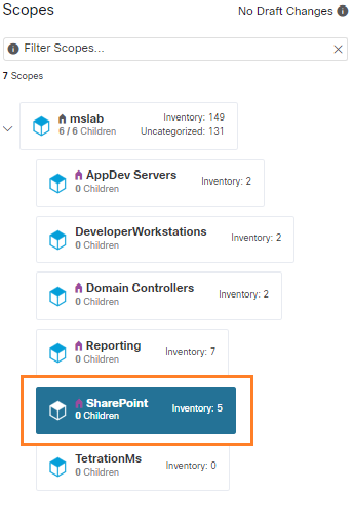
Task: Click the mslab scope cube icon
Action: (x=41, y=126)
